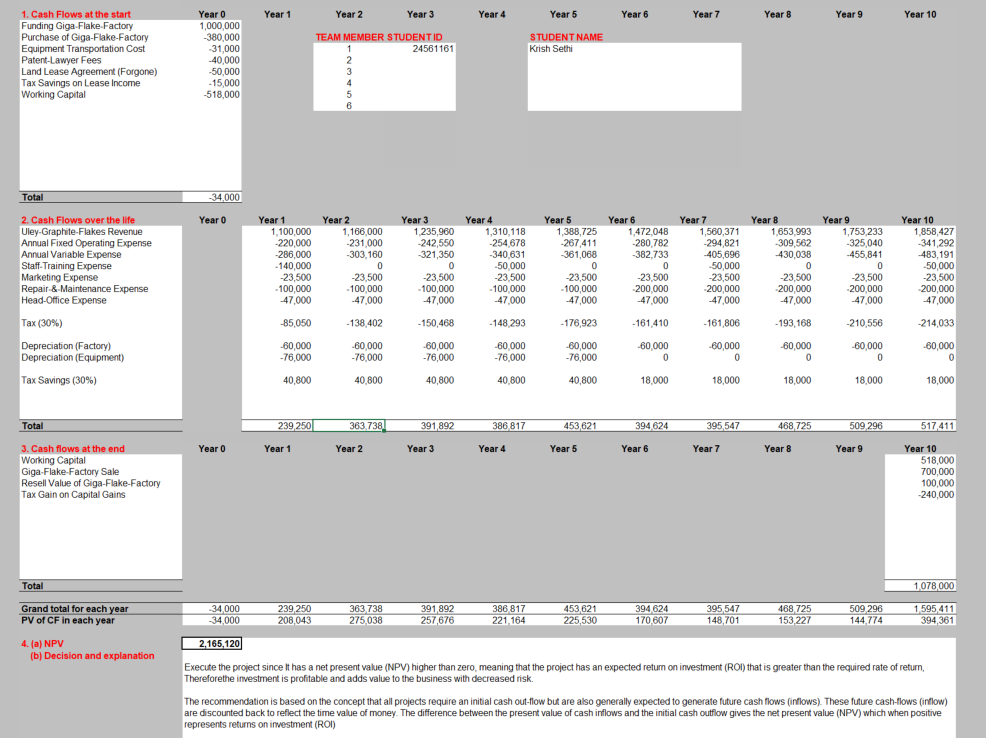Select the active Year 2 total cell 363,738
Screen dimensions: 986x738
(349, 426)
